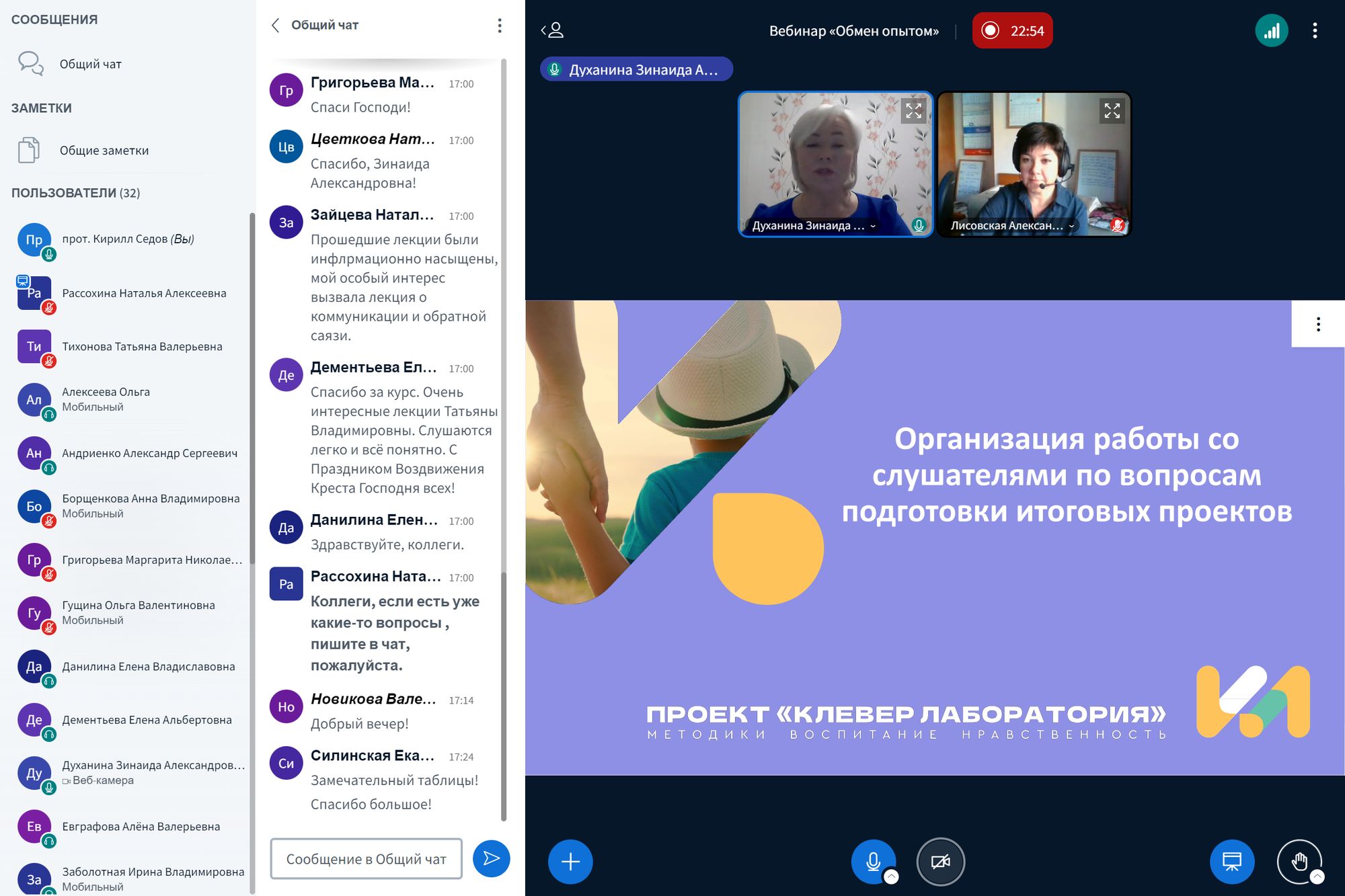Open the connection status signal icon
This screenshot has width=1345, height=896.
click(x=1271, y=31)
